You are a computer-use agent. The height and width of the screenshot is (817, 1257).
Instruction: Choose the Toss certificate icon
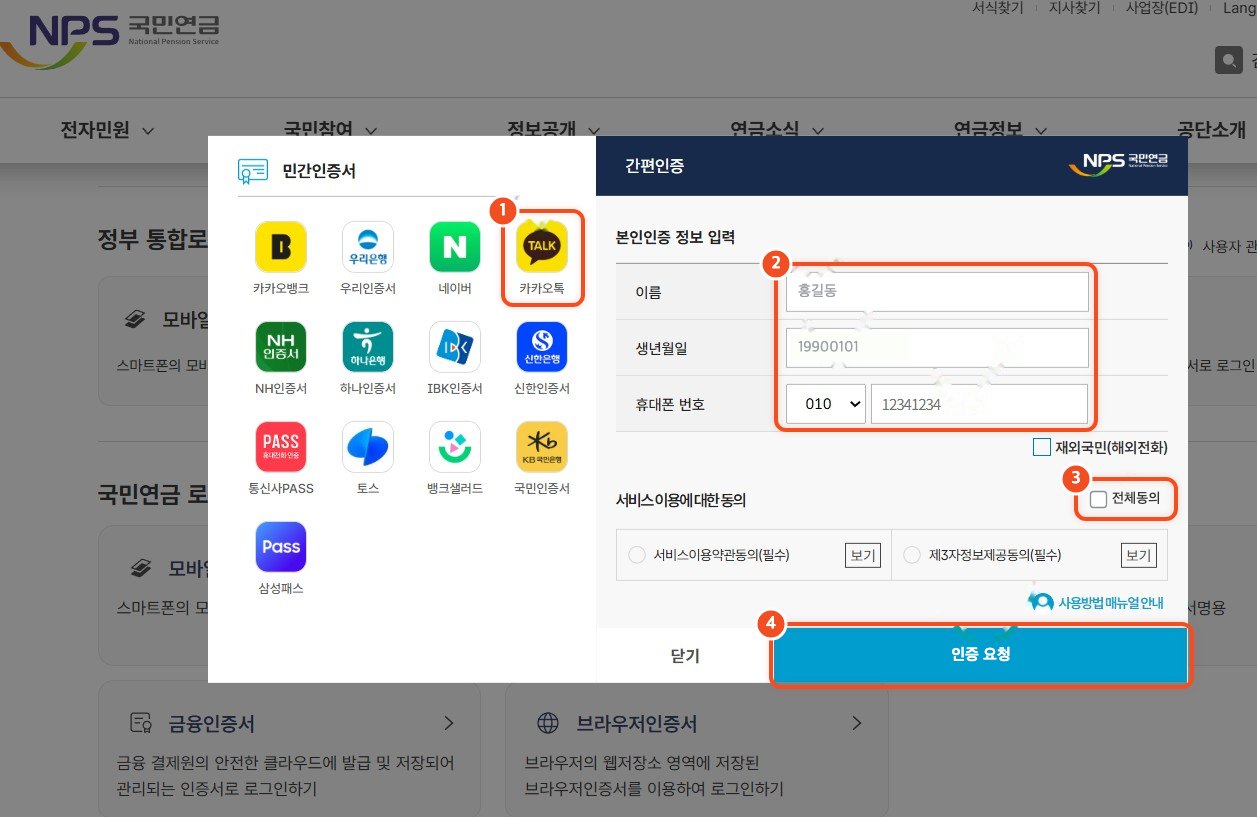point(368,447)
